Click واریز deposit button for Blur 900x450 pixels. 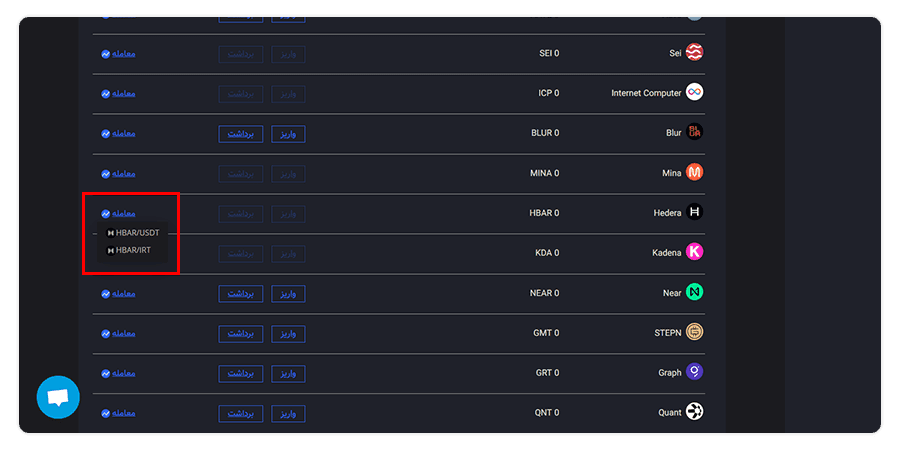point(288,134)
